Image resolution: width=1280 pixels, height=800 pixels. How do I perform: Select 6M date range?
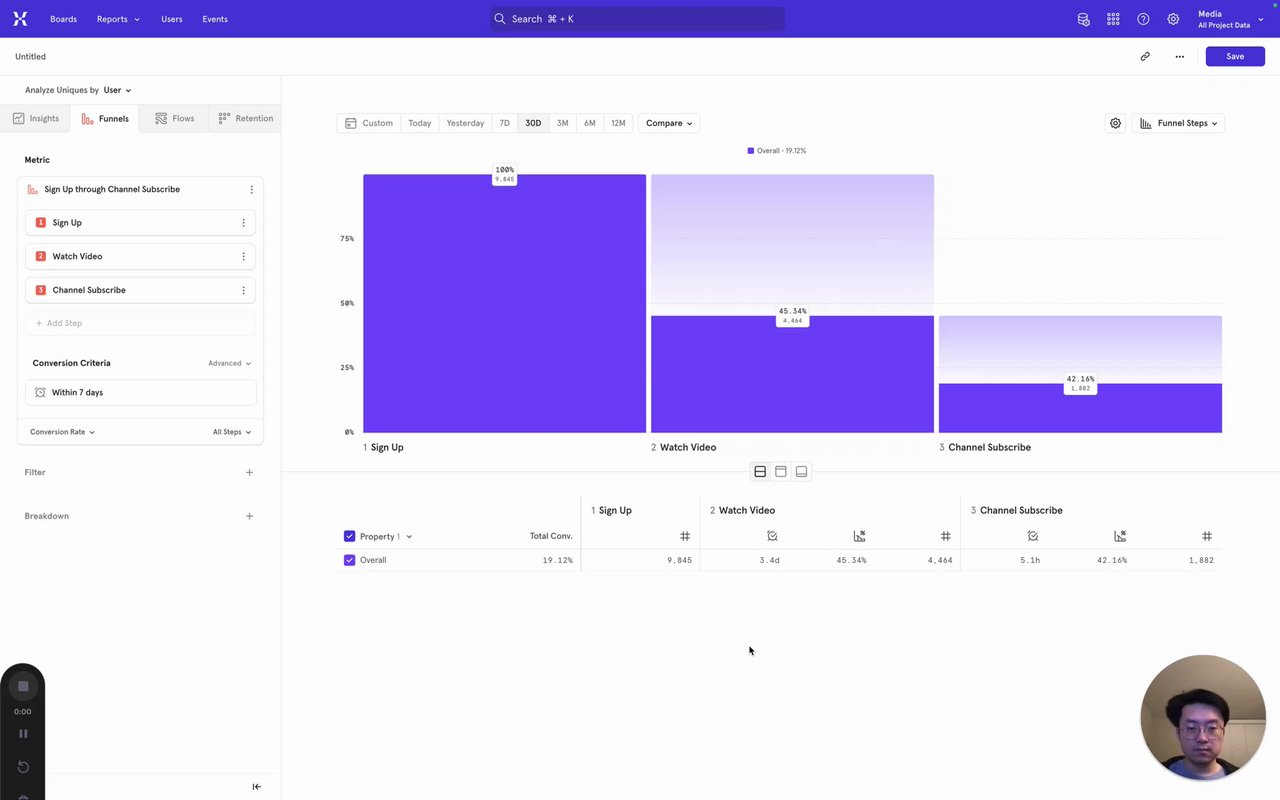[590, 123]
